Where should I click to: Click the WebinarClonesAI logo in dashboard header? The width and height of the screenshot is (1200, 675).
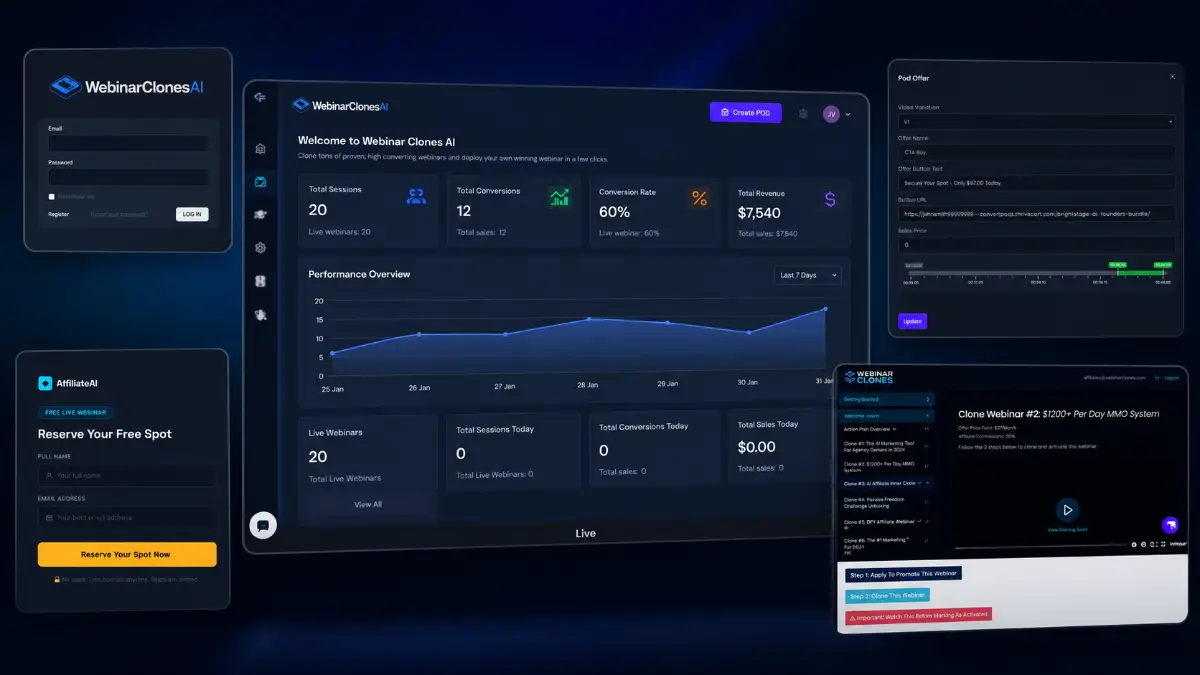tap(340, 105)
